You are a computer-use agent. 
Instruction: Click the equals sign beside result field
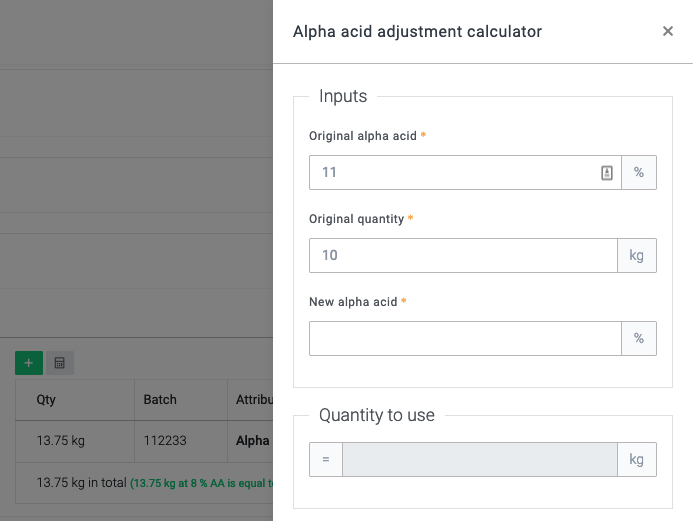(x=326, y=460)
